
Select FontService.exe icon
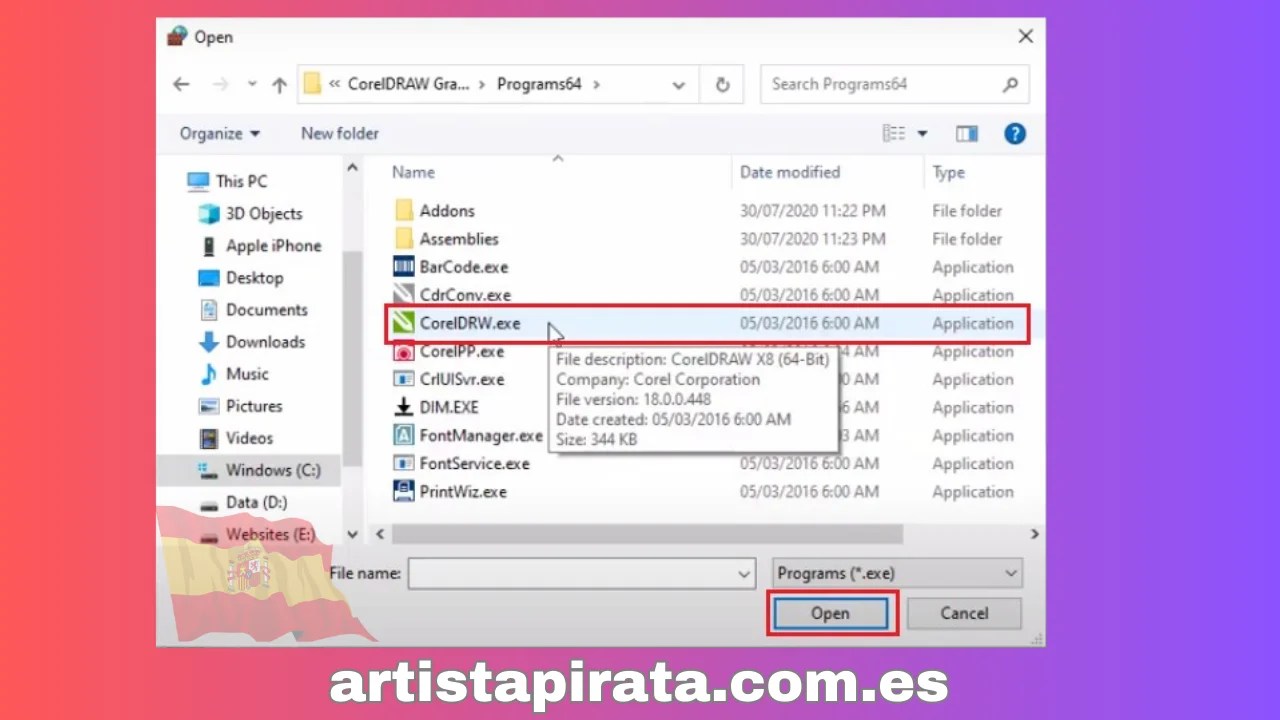coord(403,463)
